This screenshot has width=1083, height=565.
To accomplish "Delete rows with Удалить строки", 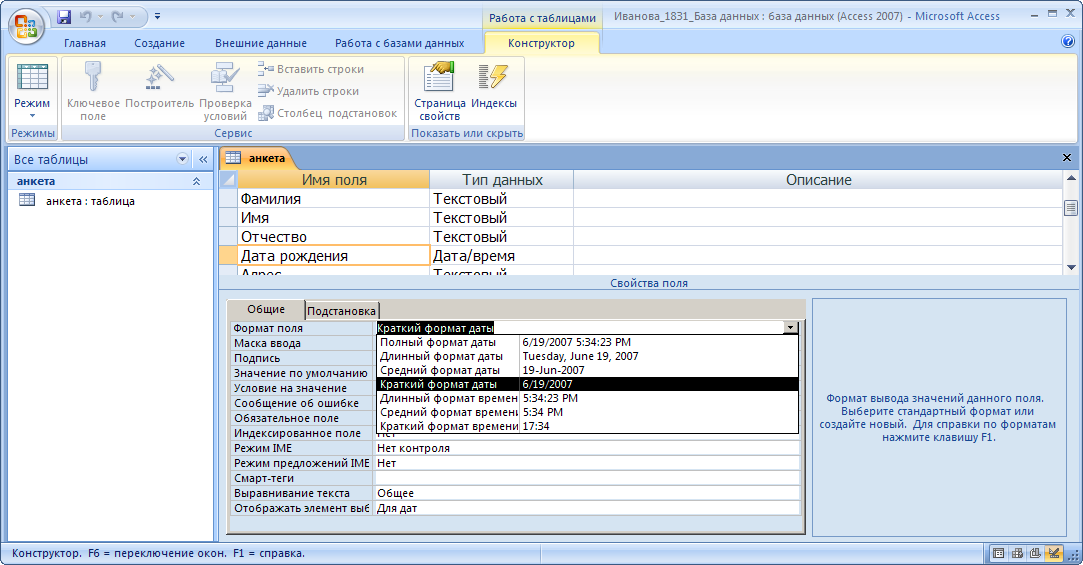I will click(x=308, y=91).
